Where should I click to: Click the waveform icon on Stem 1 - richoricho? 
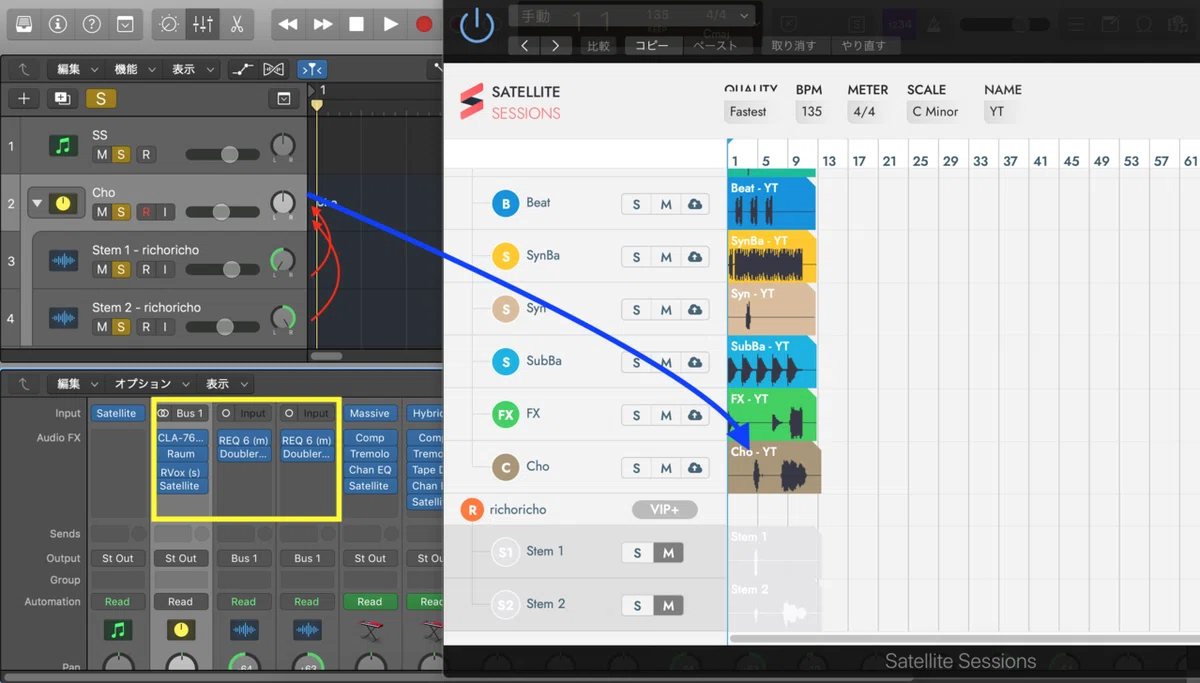[x=63, y=261]
